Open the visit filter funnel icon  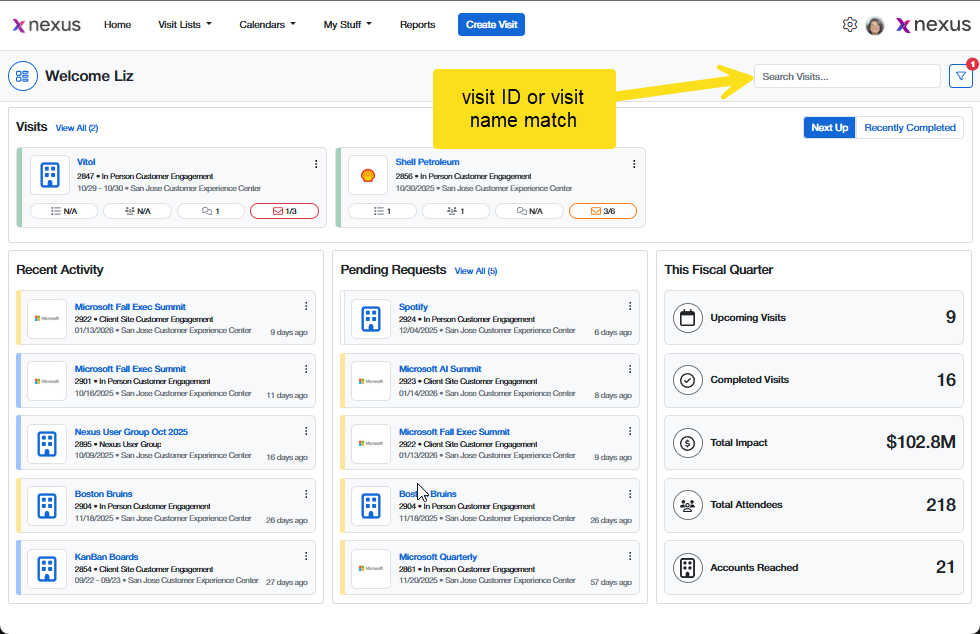coord(960,76)
